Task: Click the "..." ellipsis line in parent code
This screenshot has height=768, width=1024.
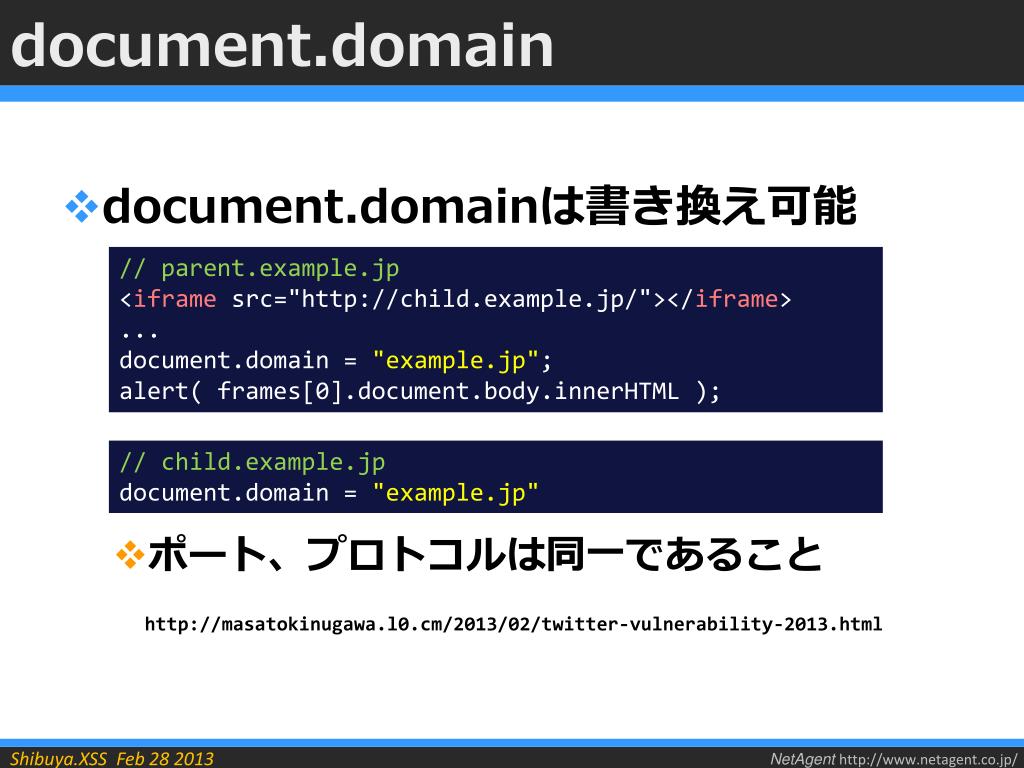Action: 138,335
